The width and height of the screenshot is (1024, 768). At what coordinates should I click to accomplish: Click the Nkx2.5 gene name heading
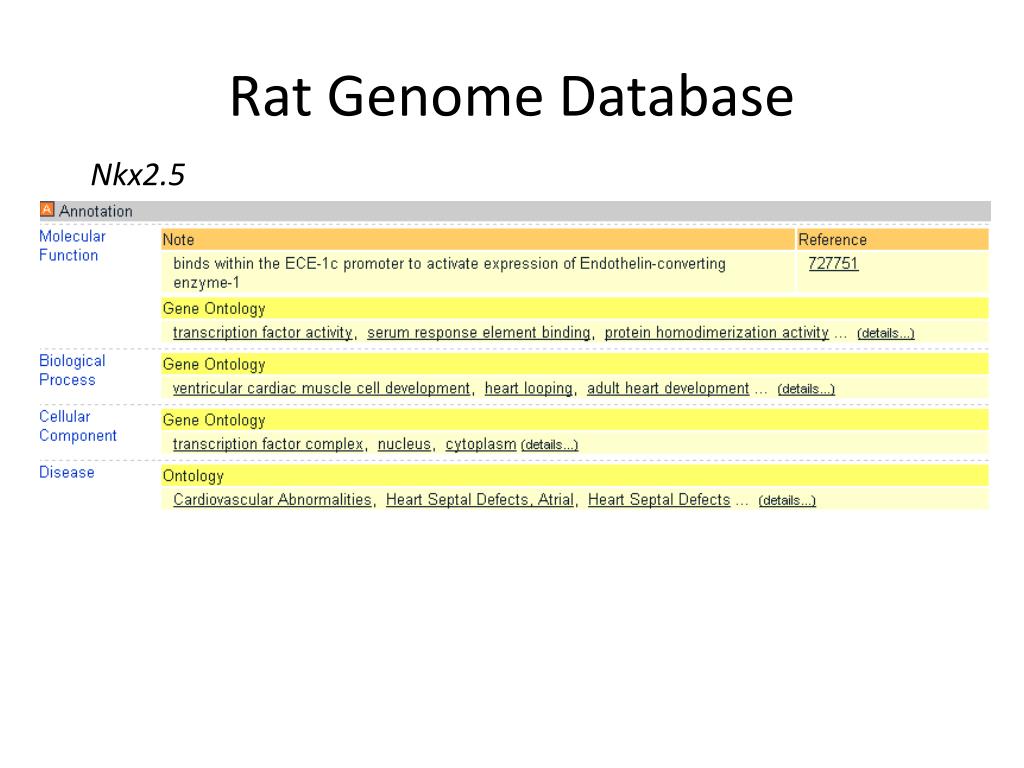pos(138,174)
